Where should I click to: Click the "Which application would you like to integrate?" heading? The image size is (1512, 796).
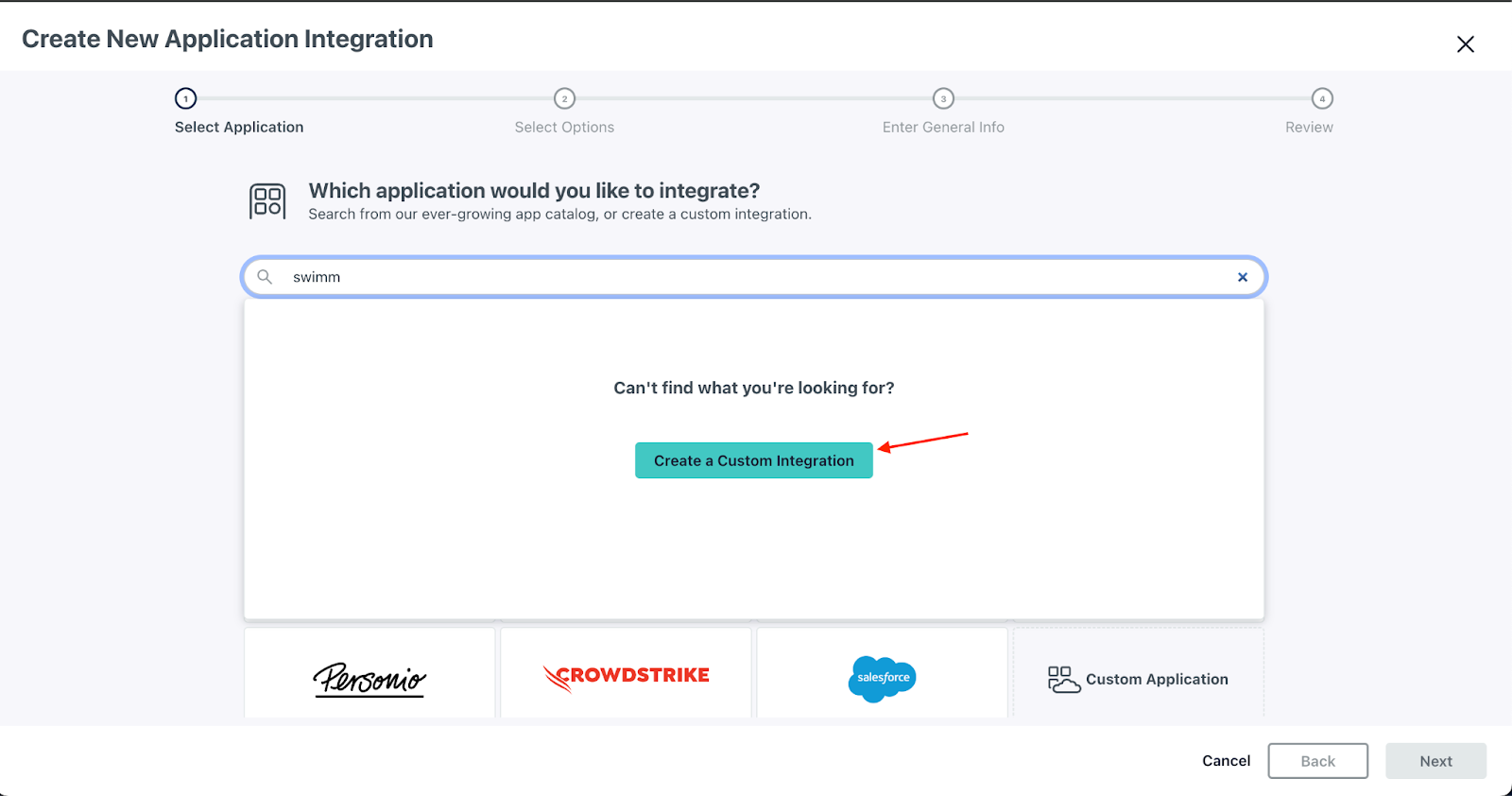point(534,191)
